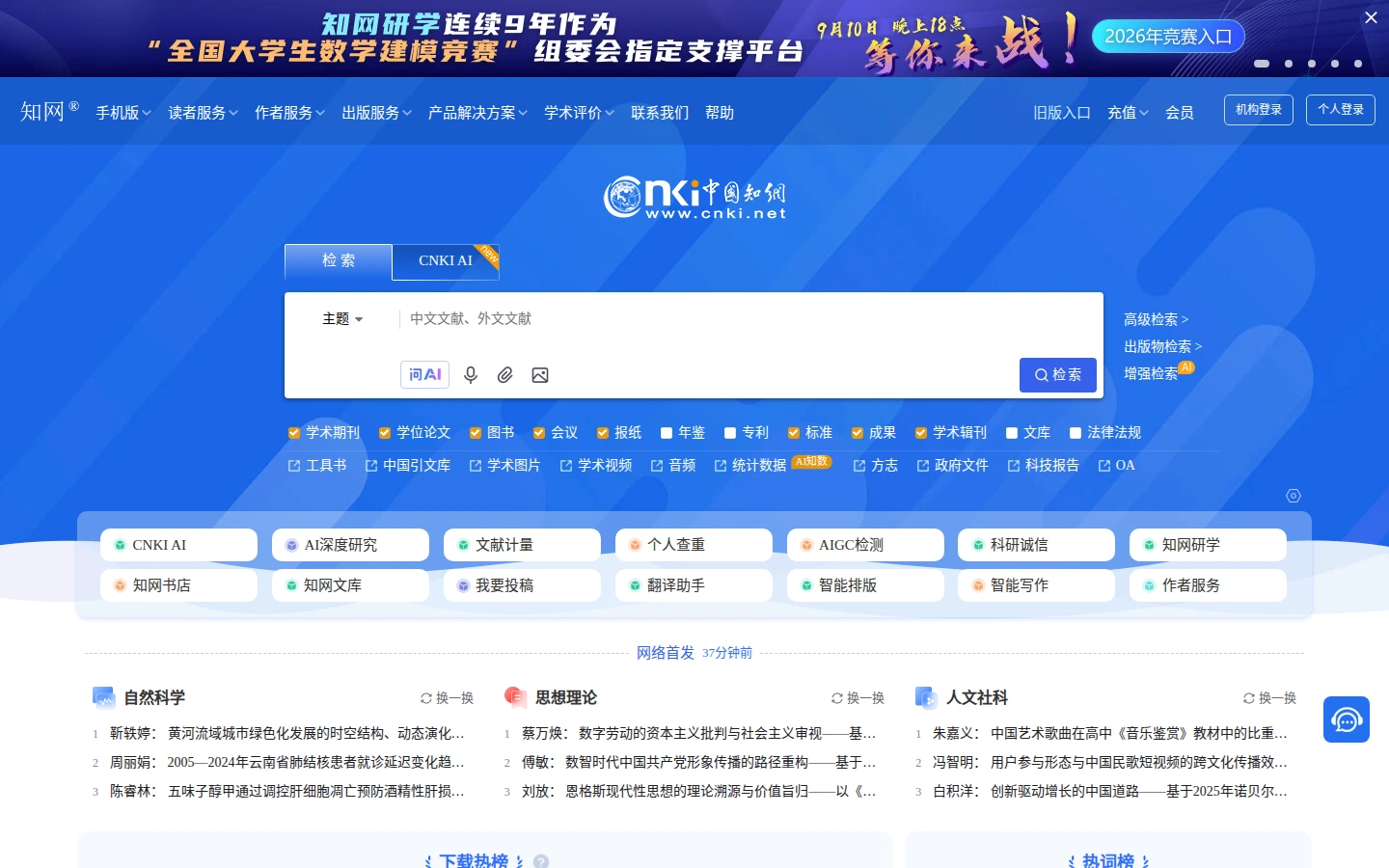This screenshot has width=1389, height=868.
Task: Refresh 自然科学 list with 换一换
Action: pyautogui.click(x=447, y=698)
